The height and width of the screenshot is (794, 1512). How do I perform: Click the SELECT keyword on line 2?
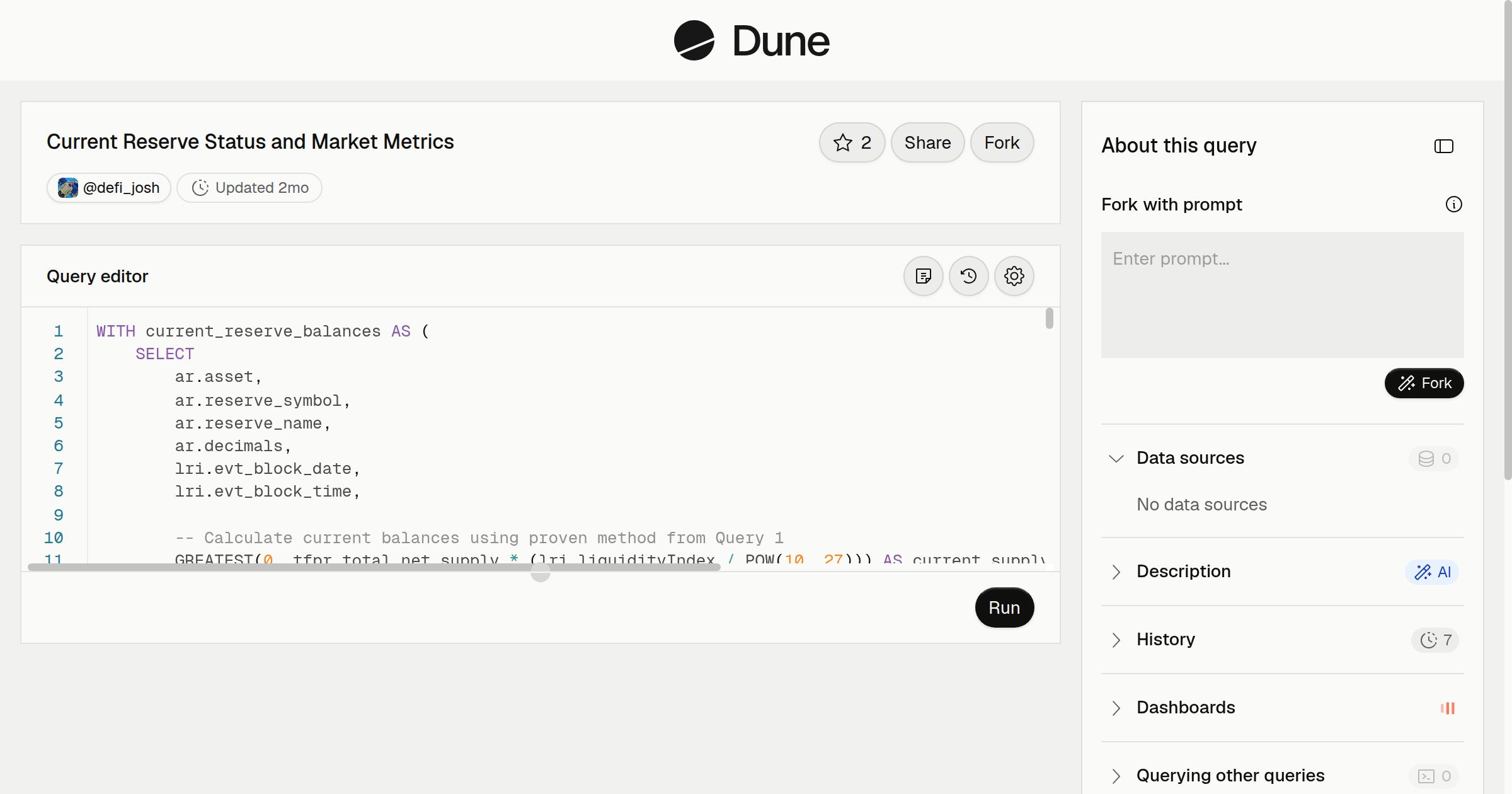[x=164, y=354]
